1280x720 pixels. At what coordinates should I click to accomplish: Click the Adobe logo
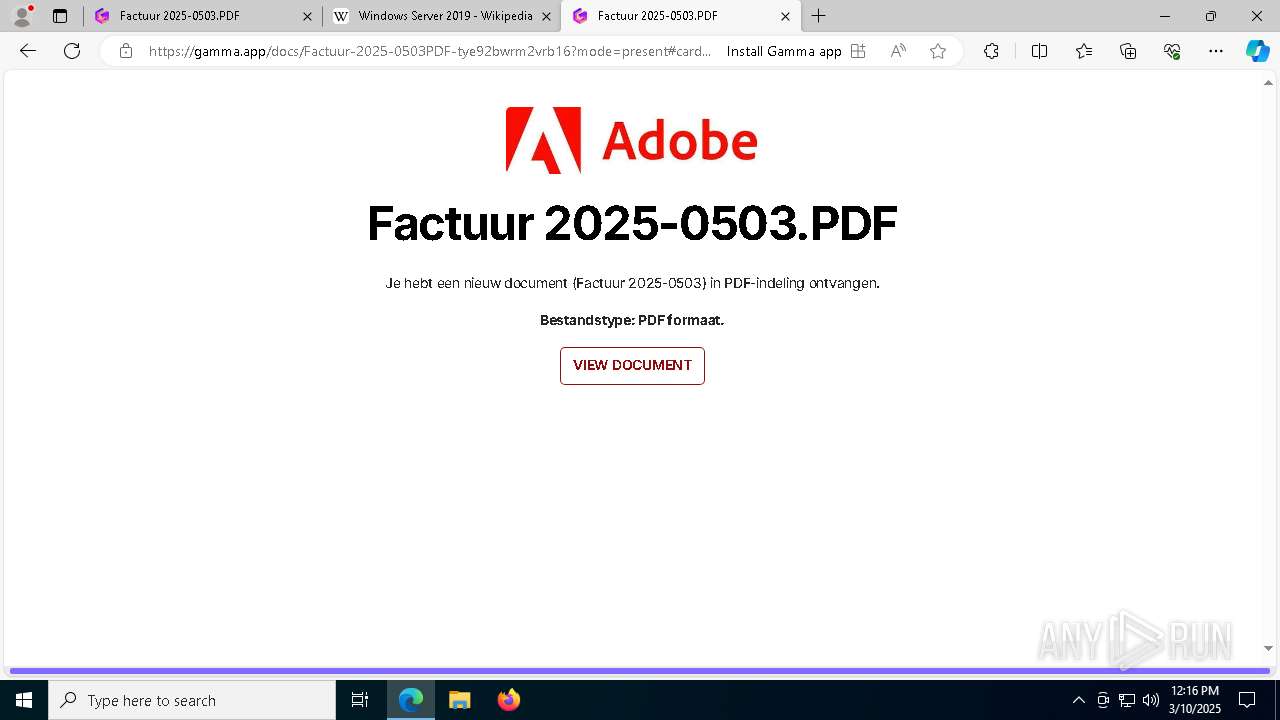click(632, 140)
